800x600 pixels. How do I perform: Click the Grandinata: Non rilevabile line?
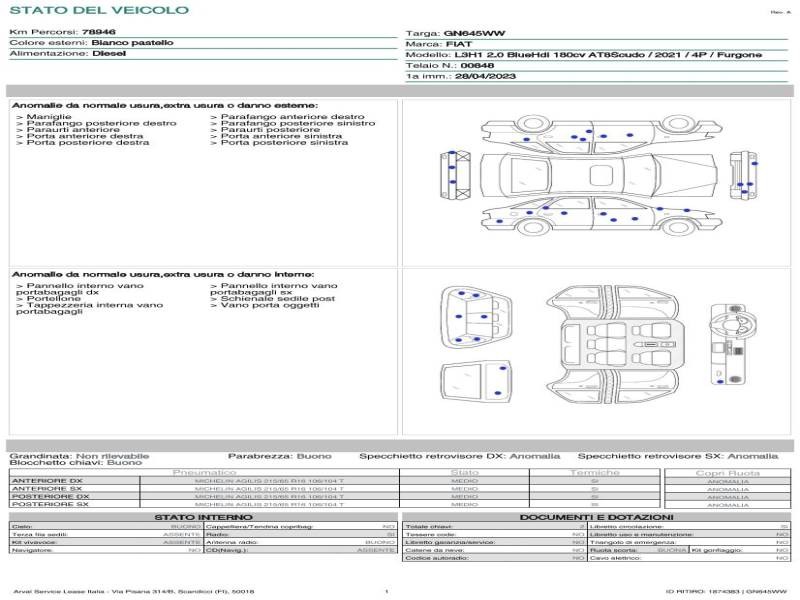coord(79,456)
